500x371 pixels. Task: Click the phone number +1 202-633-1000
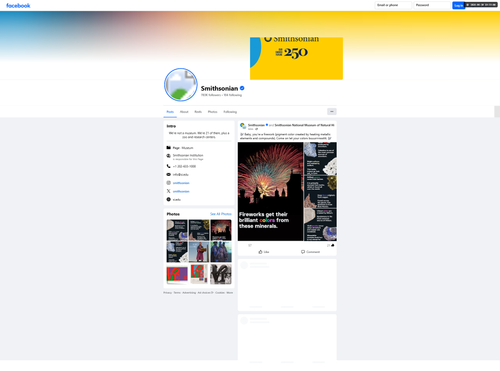pos(184,166)
